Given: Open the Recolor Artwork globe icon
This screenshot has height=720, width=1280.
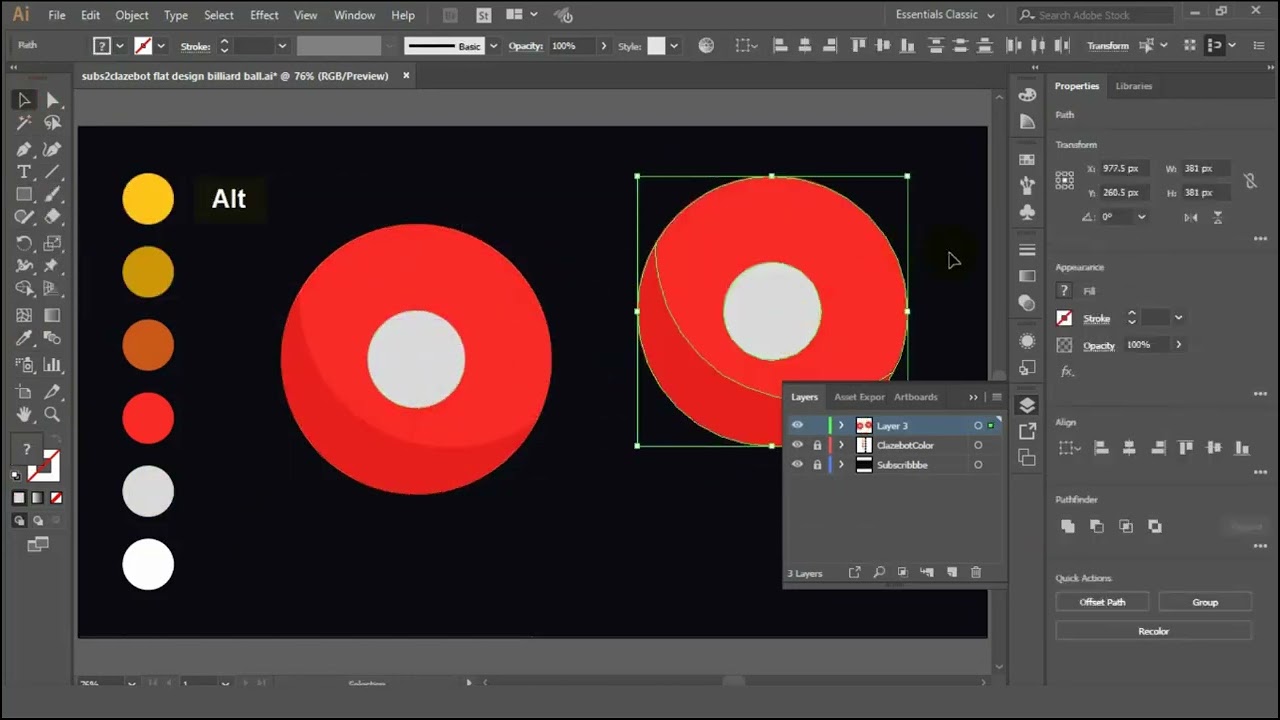Looking at the screenshot, I should click(706, 46).
